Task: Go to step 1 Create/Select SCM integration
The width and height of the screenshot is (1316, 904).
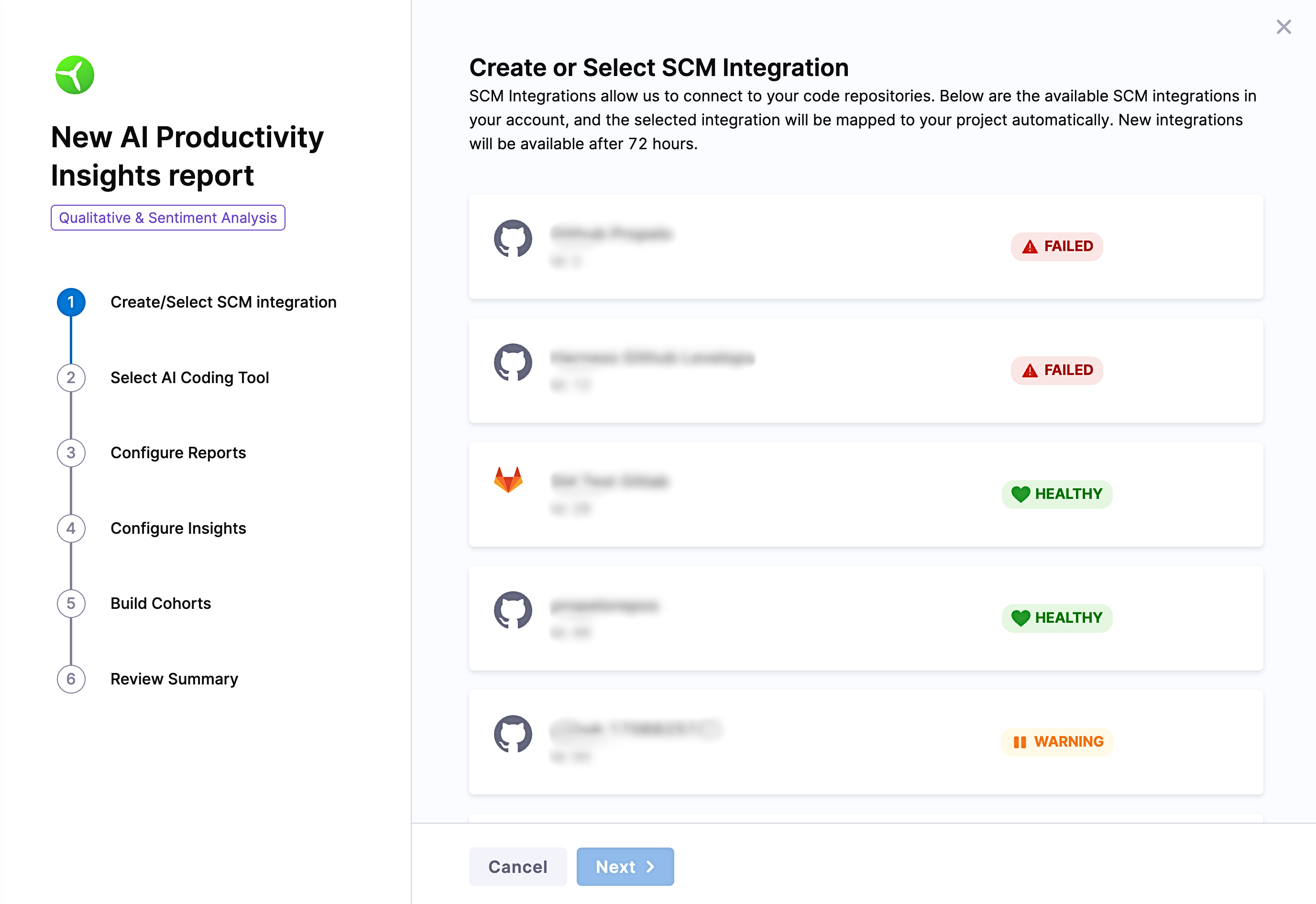Action: tap(223, 302)
